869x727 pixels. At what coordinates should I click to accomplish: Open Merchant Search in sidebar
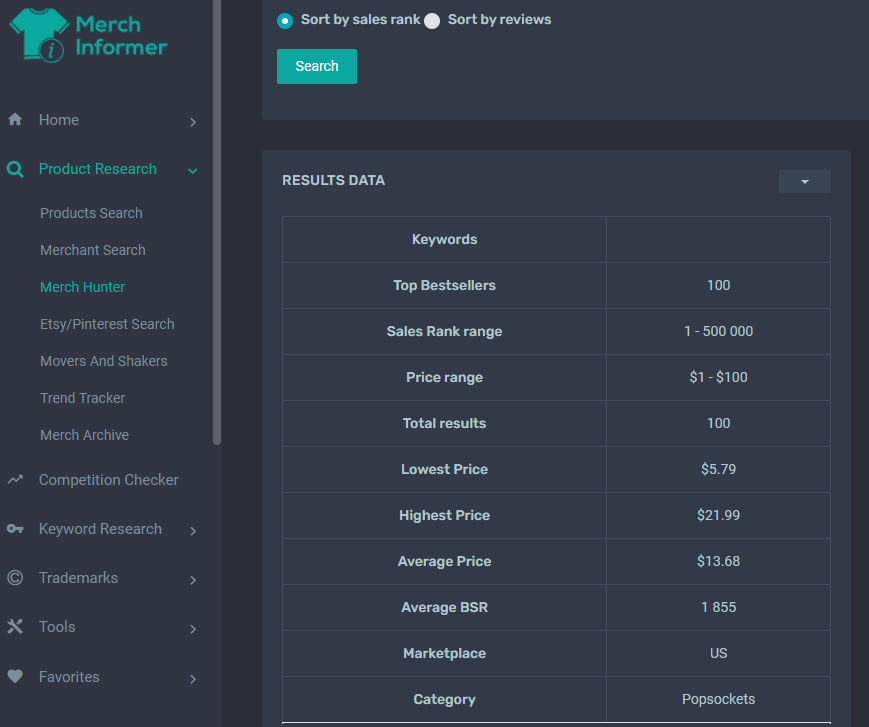click(x=93, y=250)
